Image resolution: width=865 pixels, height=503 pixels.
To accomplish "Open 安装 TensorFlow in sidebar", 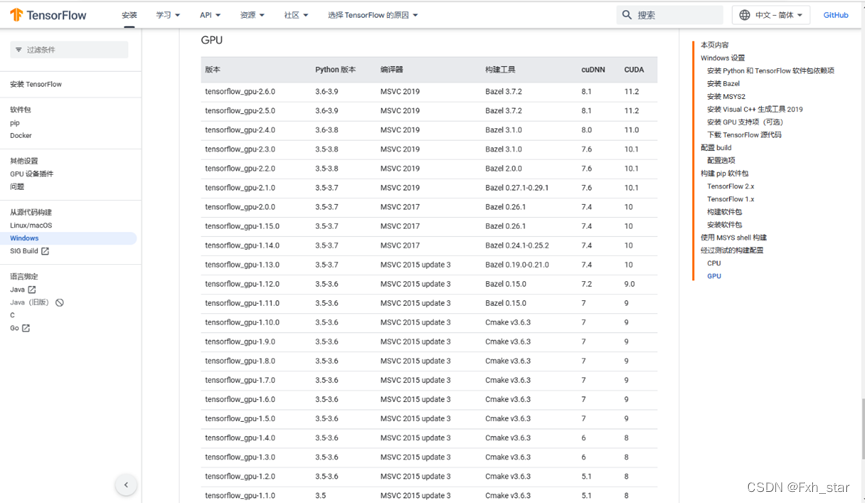I will [x=36, y=84].
